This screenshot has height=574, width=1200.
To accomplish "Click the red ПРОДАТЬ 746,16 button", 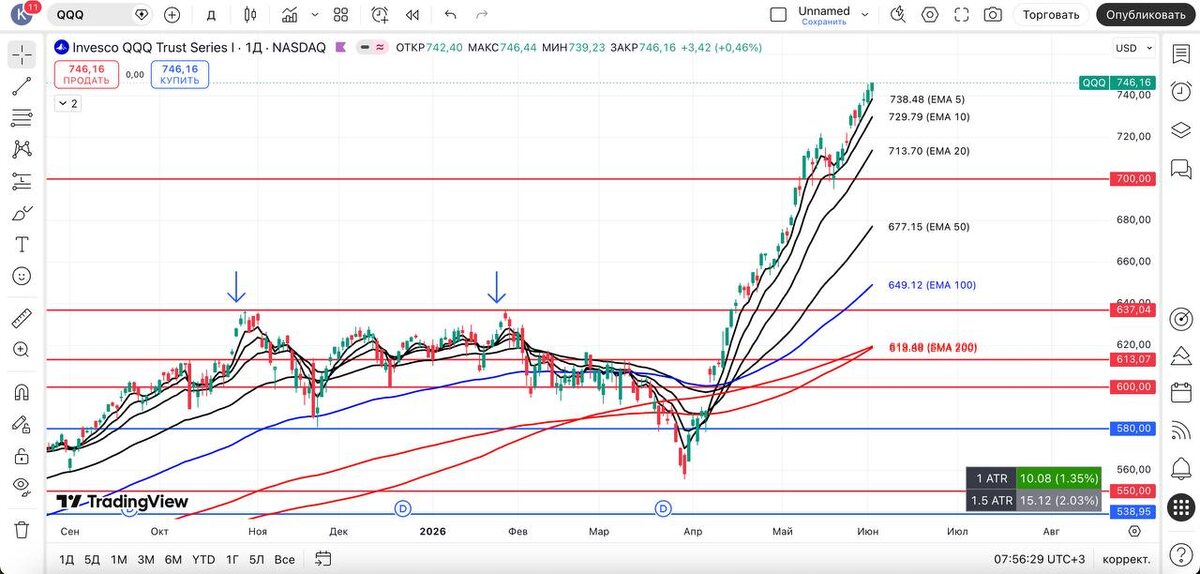I will (88, 74).
